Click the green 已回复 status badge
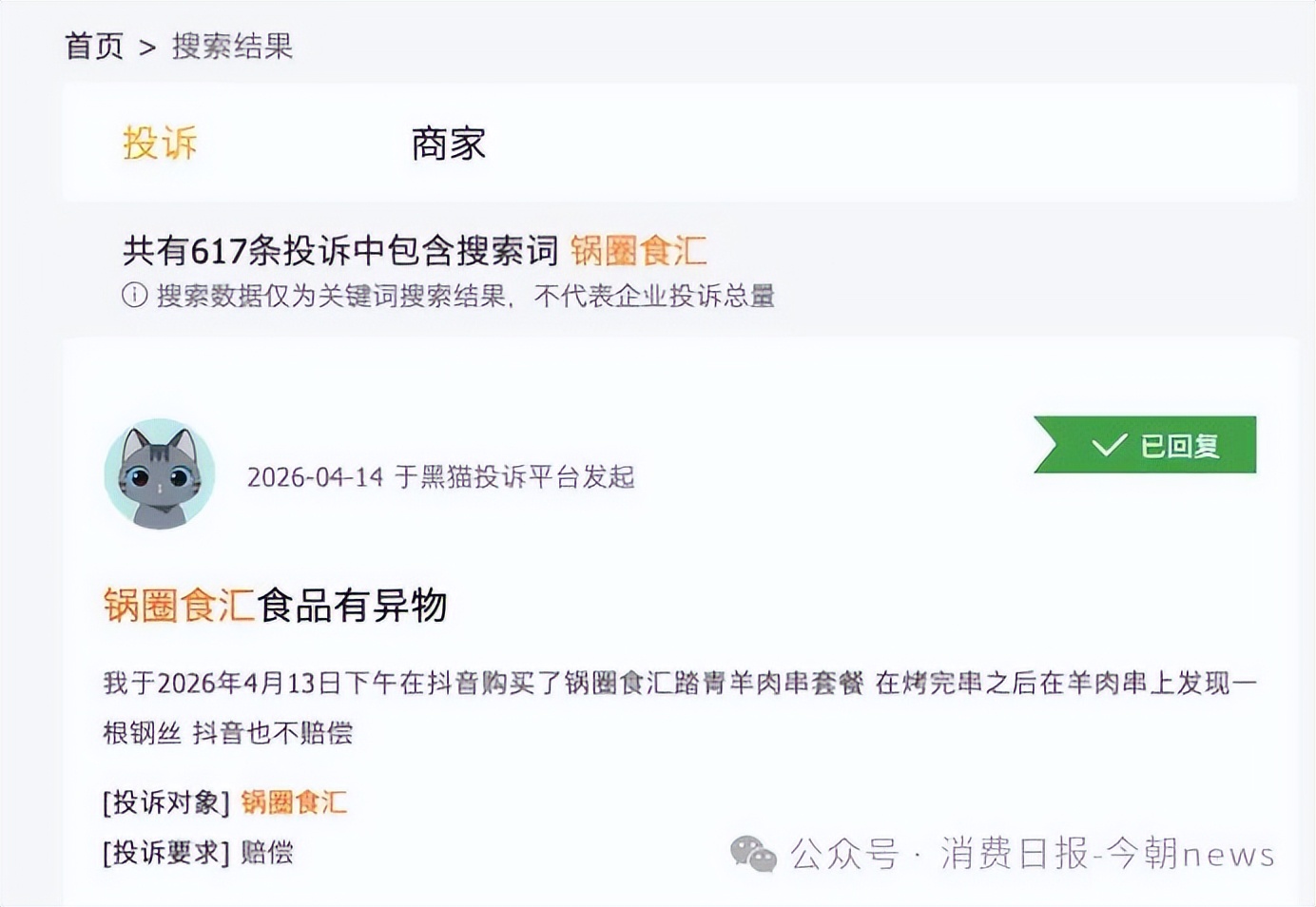1316x907 pixels. (1146, 445)
